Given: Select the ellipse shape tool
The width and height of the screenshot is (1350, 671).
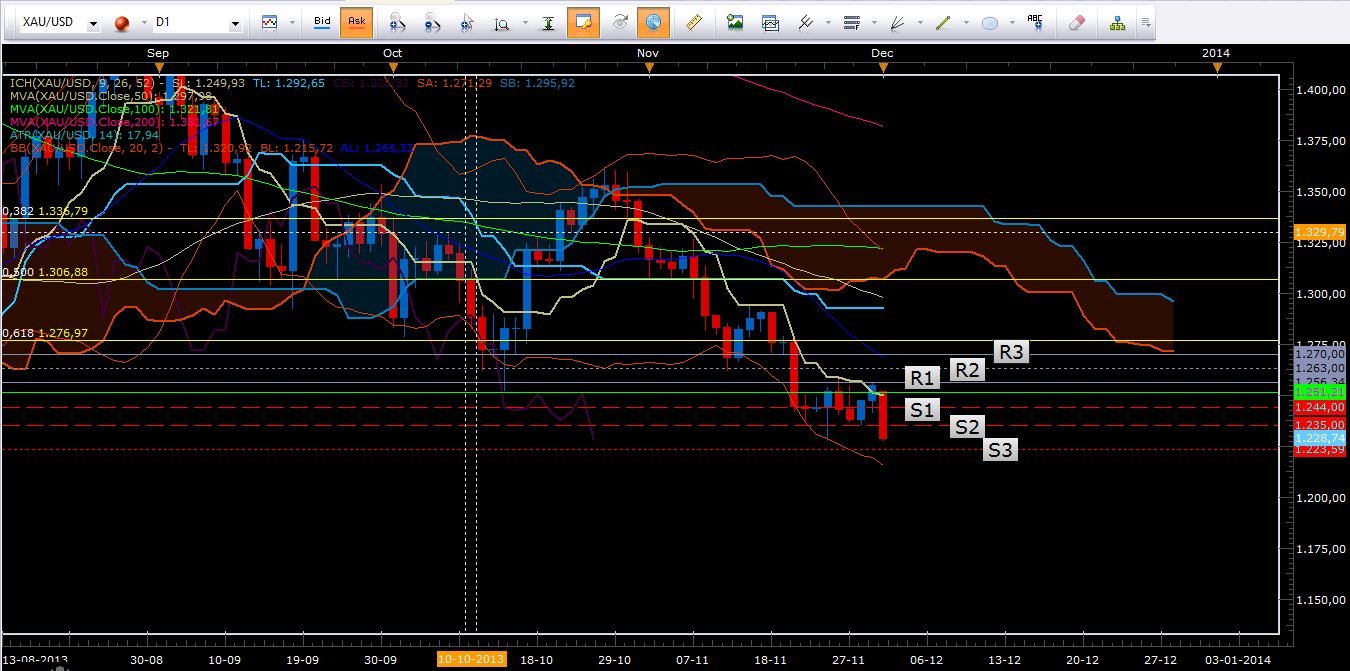Looking at the screenshot, I should (x=990, y=22).
